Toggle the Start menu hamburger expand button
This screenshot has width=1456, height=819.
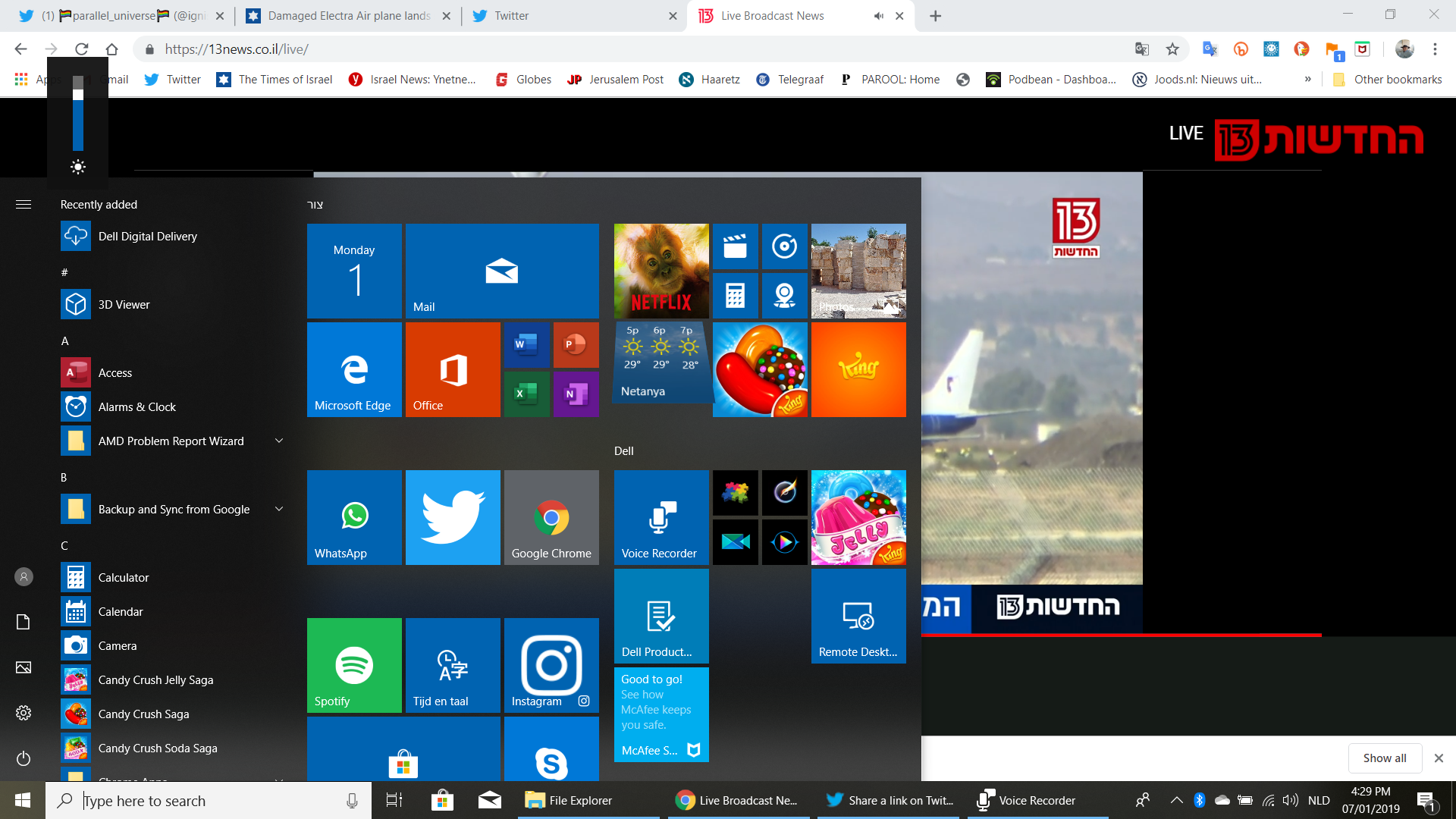click(x=24, y=204)
